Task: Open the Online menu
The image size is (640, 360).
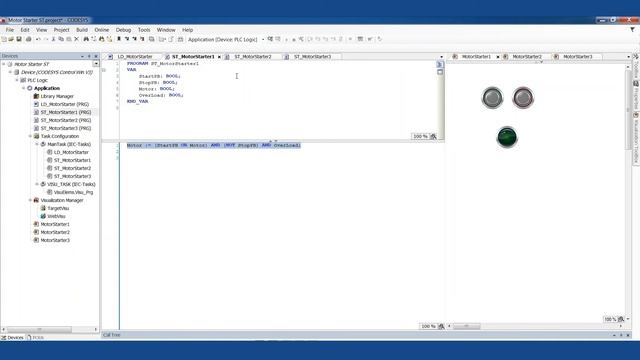Action: 102,30
